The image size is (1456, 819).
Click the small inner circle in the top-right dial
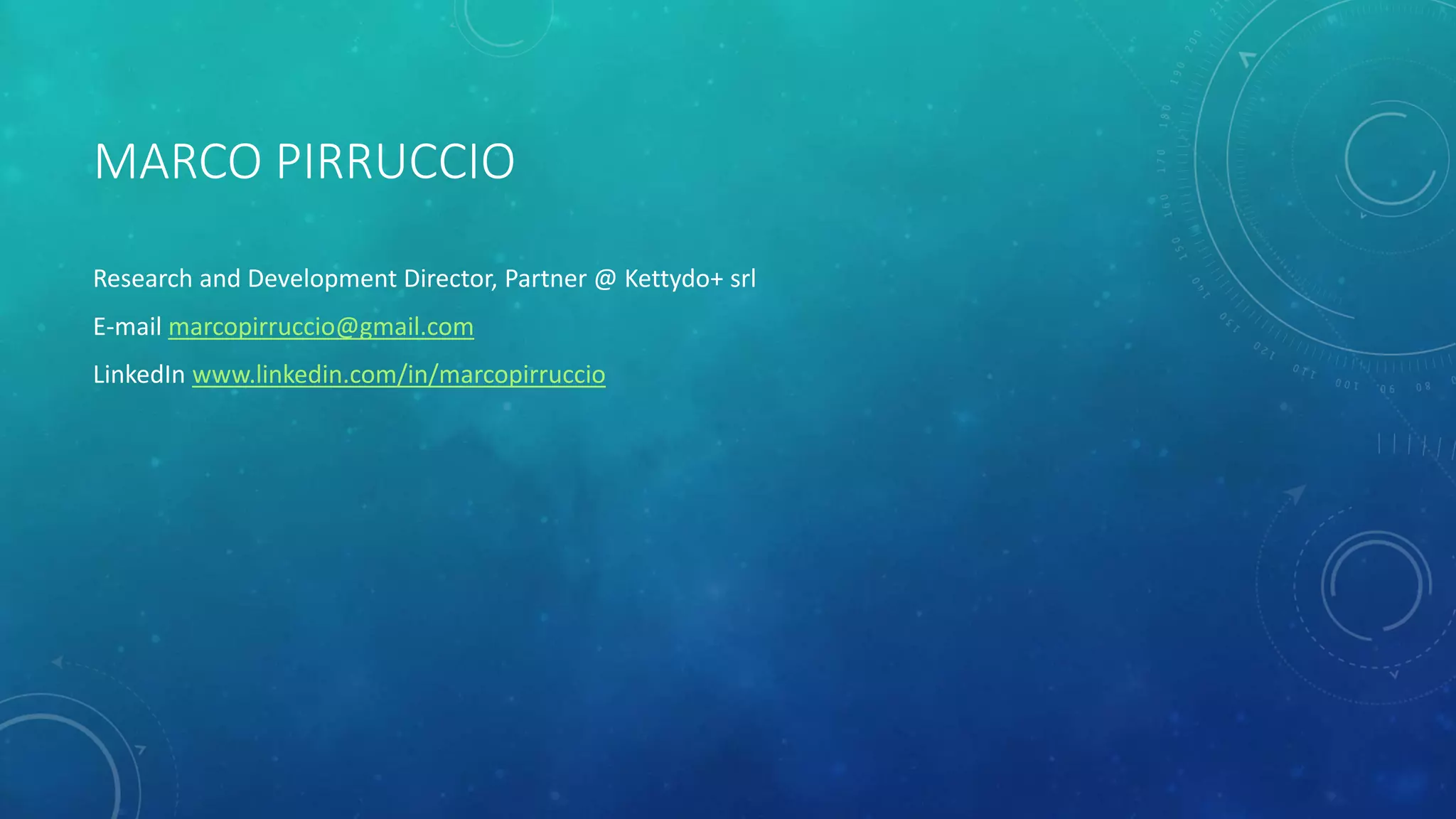1390,160
